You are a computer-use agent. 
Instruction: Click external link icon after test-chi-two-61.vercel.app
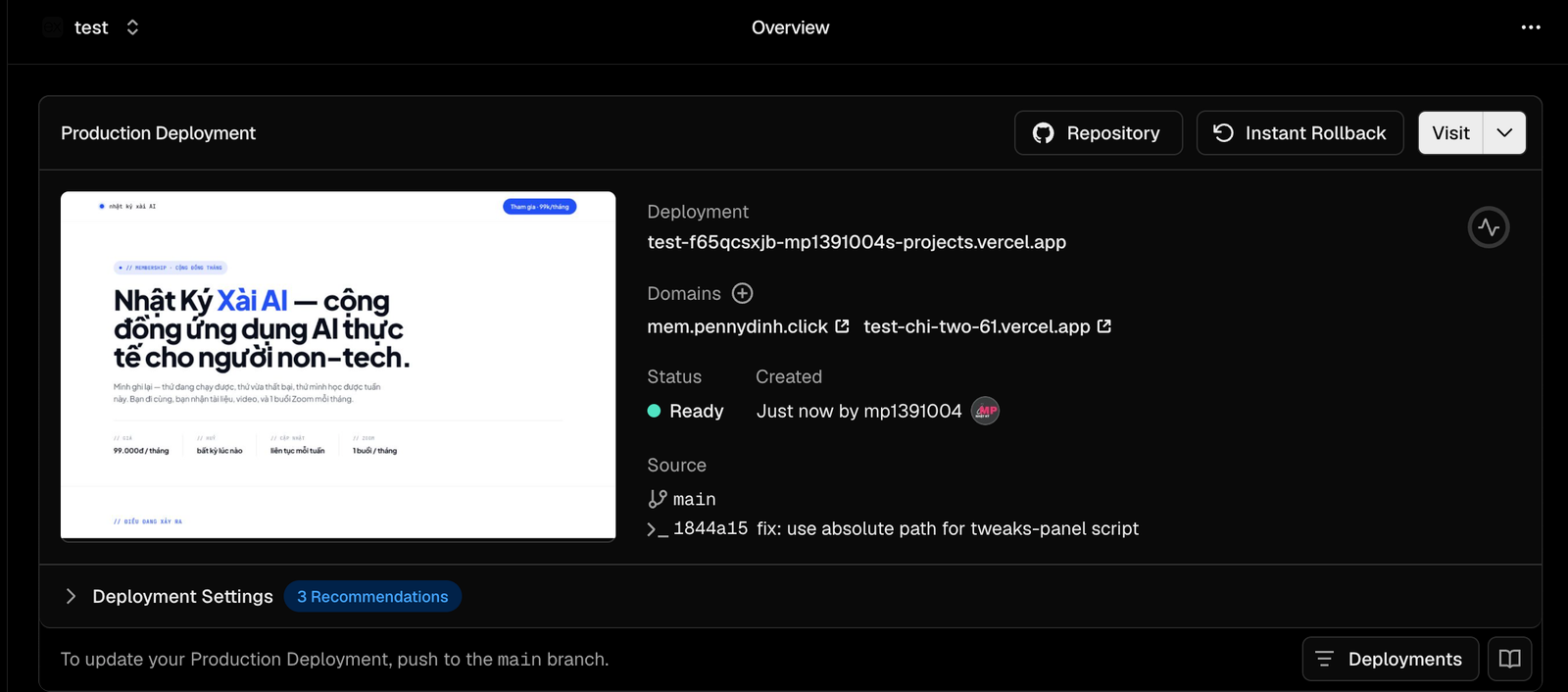1104,326
